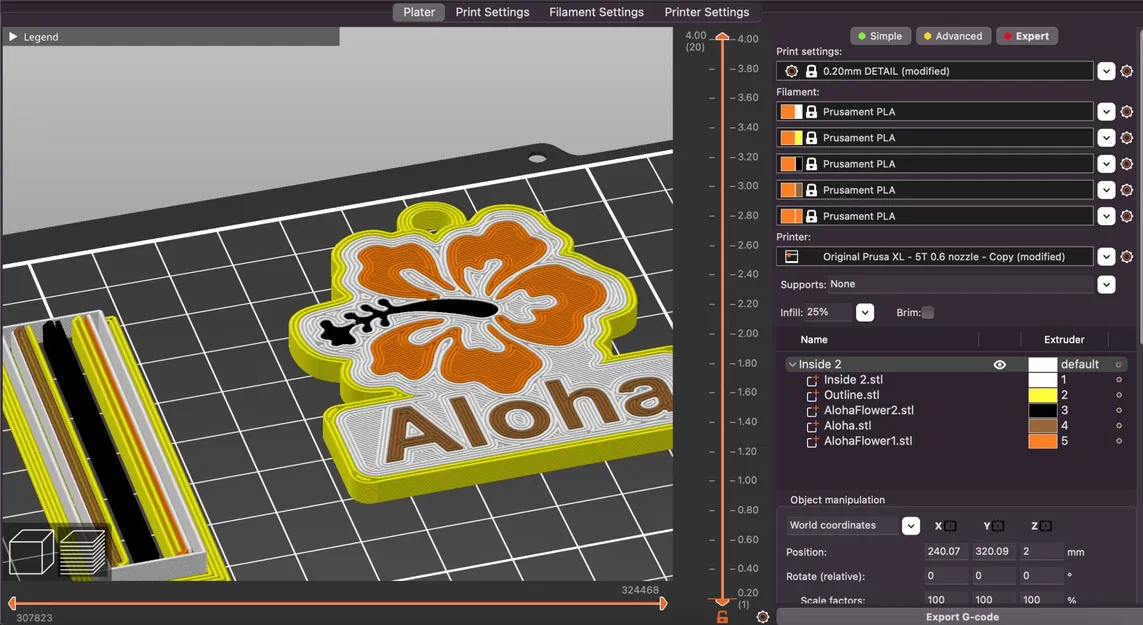
Task: Switch to Advanced mode
Action: [x=952, y=35]
